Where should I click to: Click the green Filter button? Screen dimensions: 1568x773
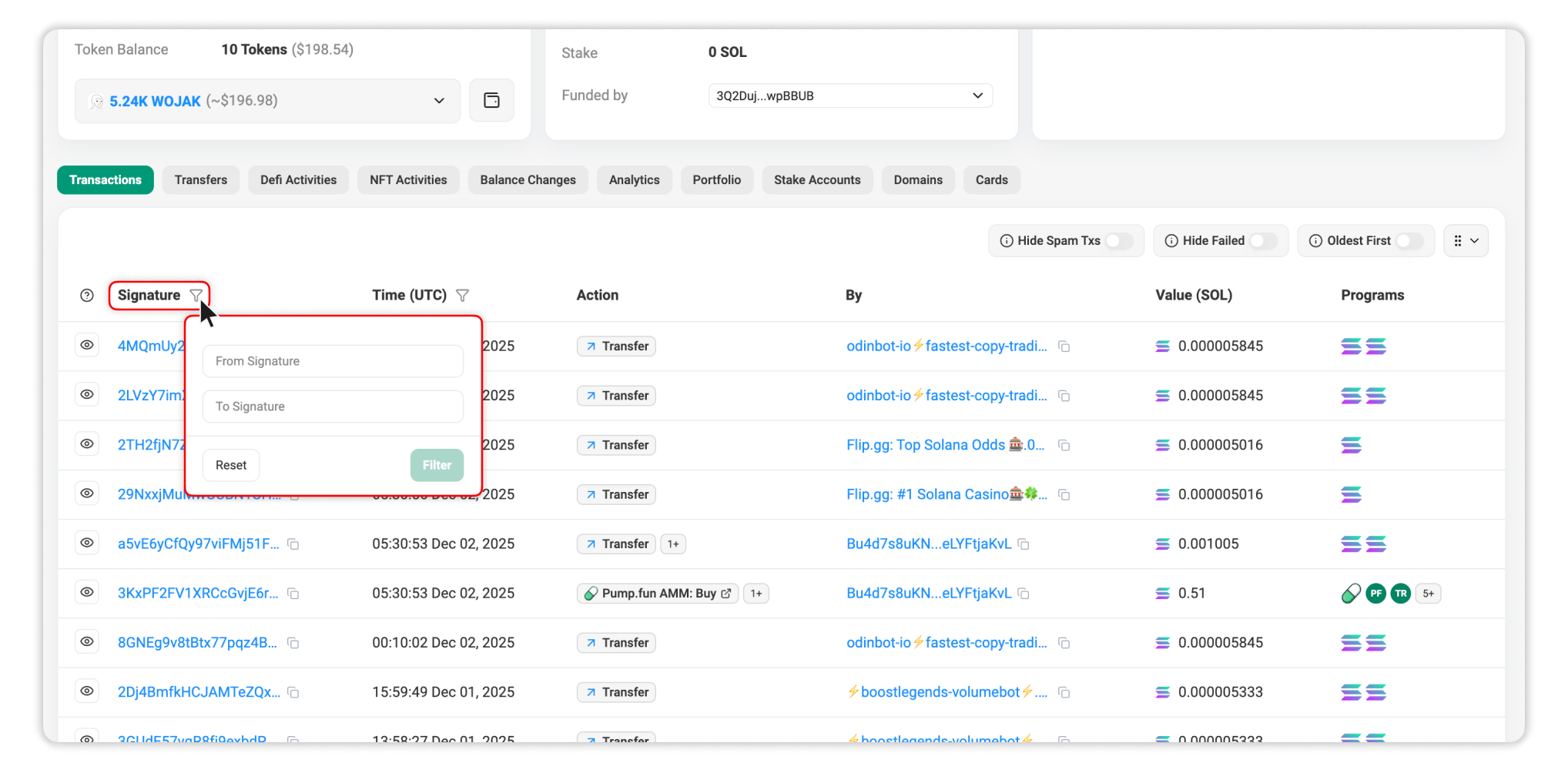click(x=437, y=465)
